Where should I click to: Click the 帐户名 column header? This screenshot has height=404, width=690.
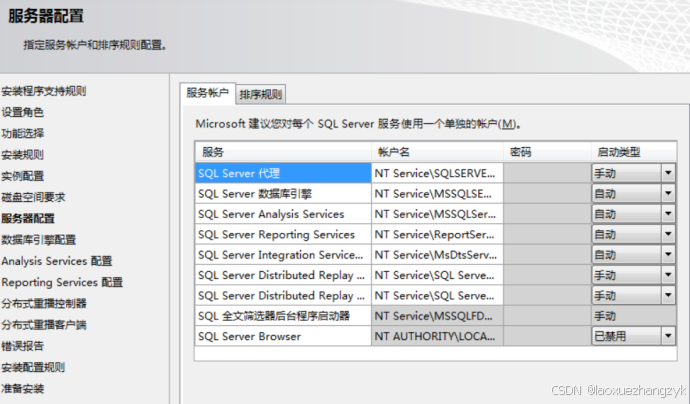click(437, 152)
